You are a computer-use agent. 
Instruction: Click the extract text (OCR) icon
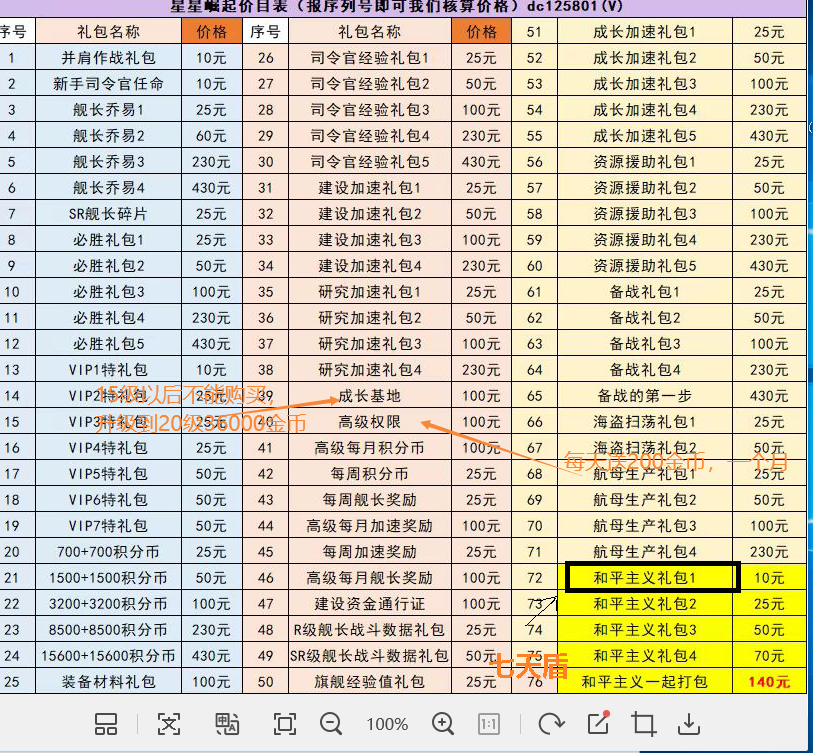click(169, 724)
